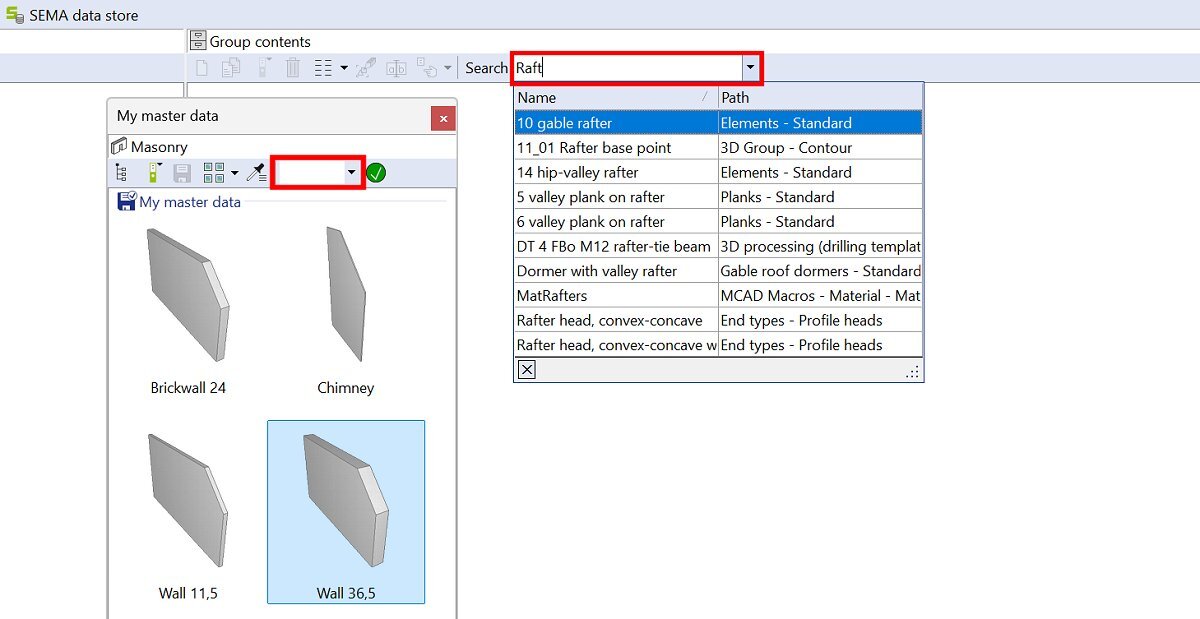Viewport: 1200px width, 619px height.
Task: Click the delete trash icon in Group contents toolbar
Action: (x=293, y=68)
